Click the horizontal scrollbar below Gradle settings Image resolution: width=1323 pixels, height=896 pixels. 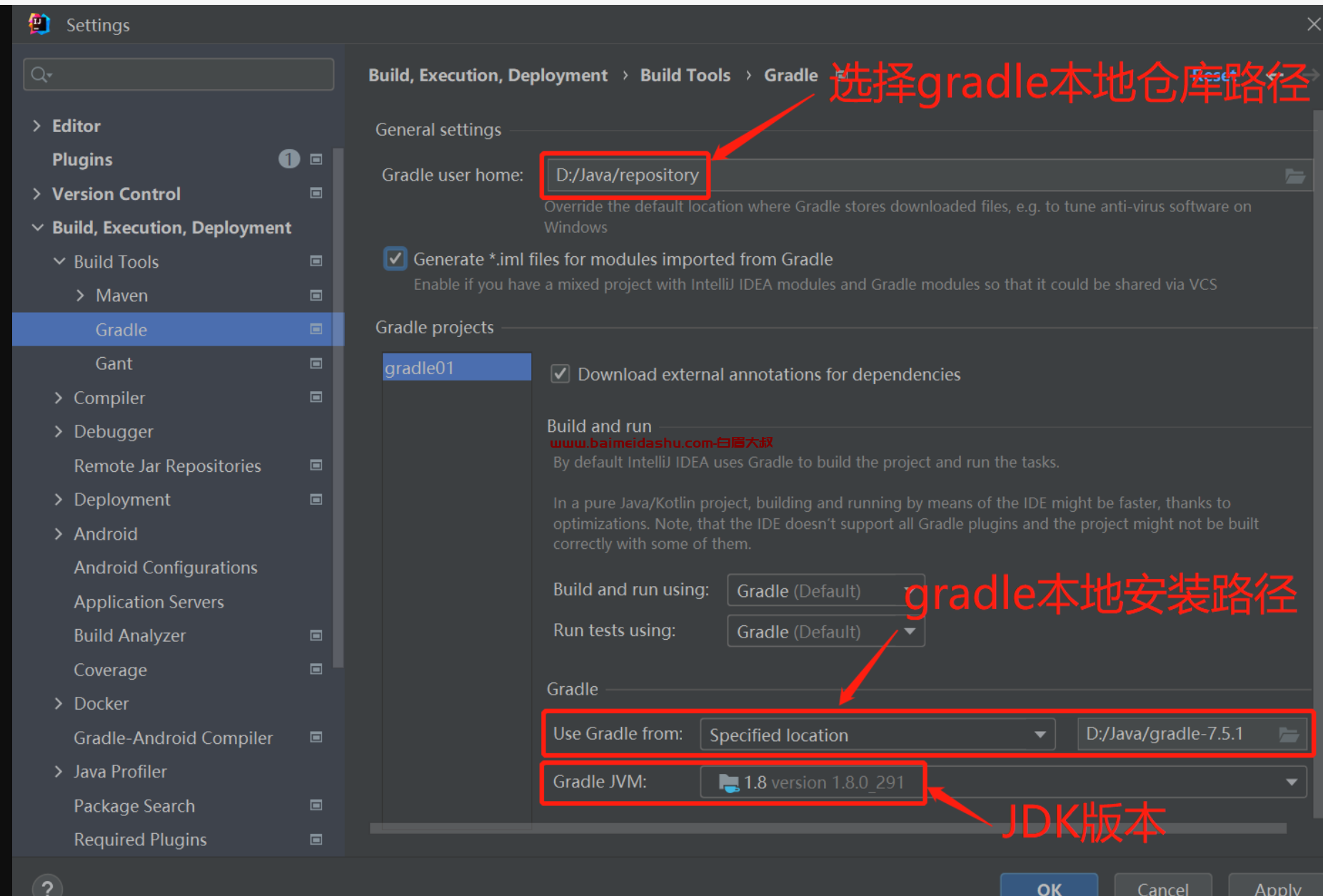coord(828,828)
